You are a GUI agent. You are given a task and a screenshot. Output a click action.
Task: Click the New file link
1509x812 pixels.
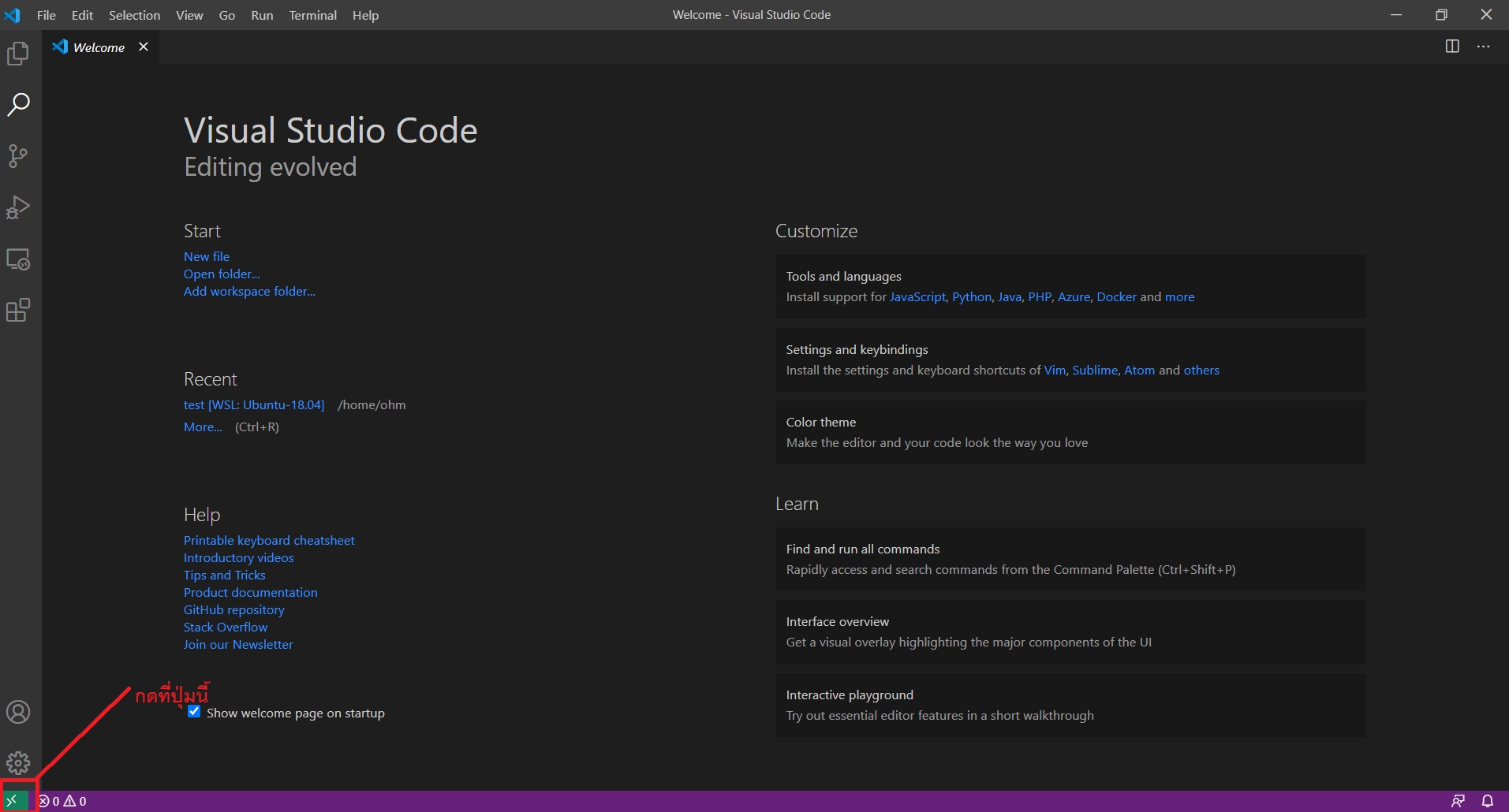tap(207, 257)
